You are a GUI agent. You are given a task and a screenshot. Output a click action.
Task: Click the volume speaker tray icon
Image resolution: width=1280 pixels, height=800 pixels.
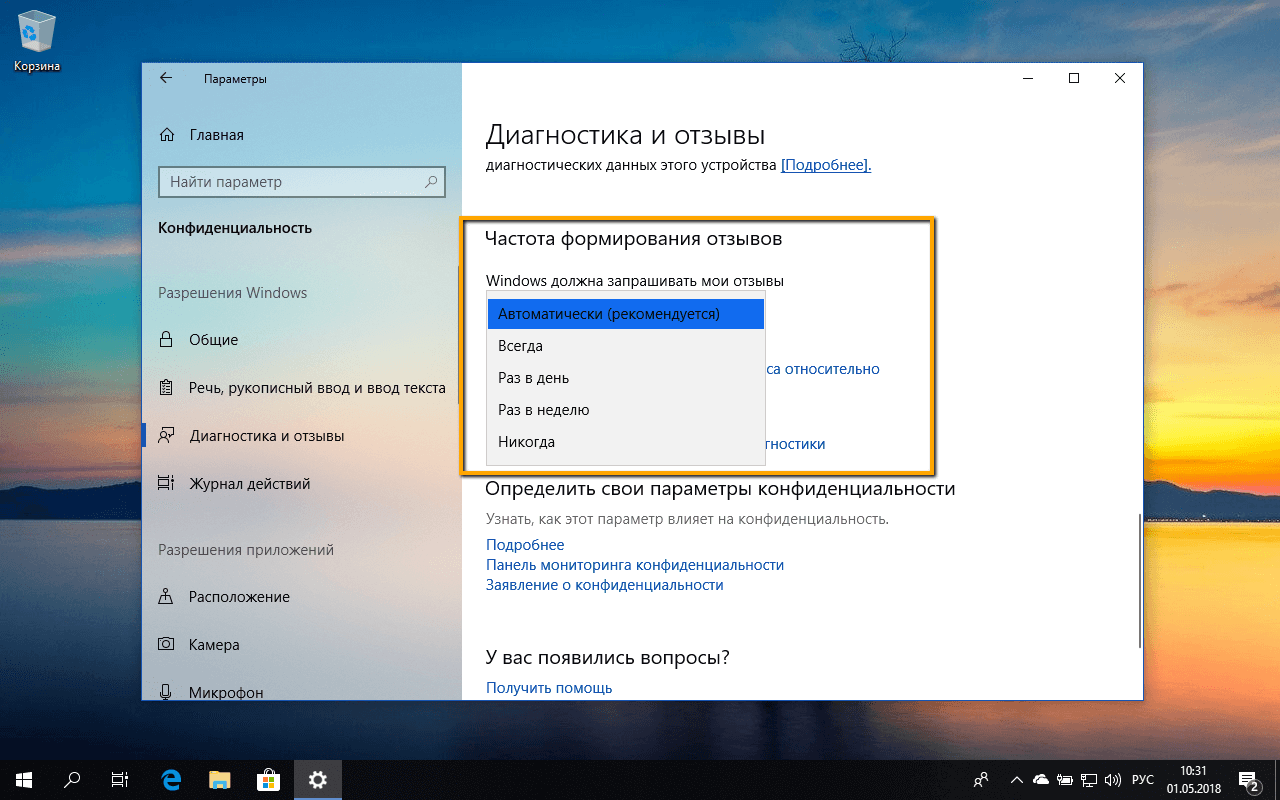(1114, 780)
